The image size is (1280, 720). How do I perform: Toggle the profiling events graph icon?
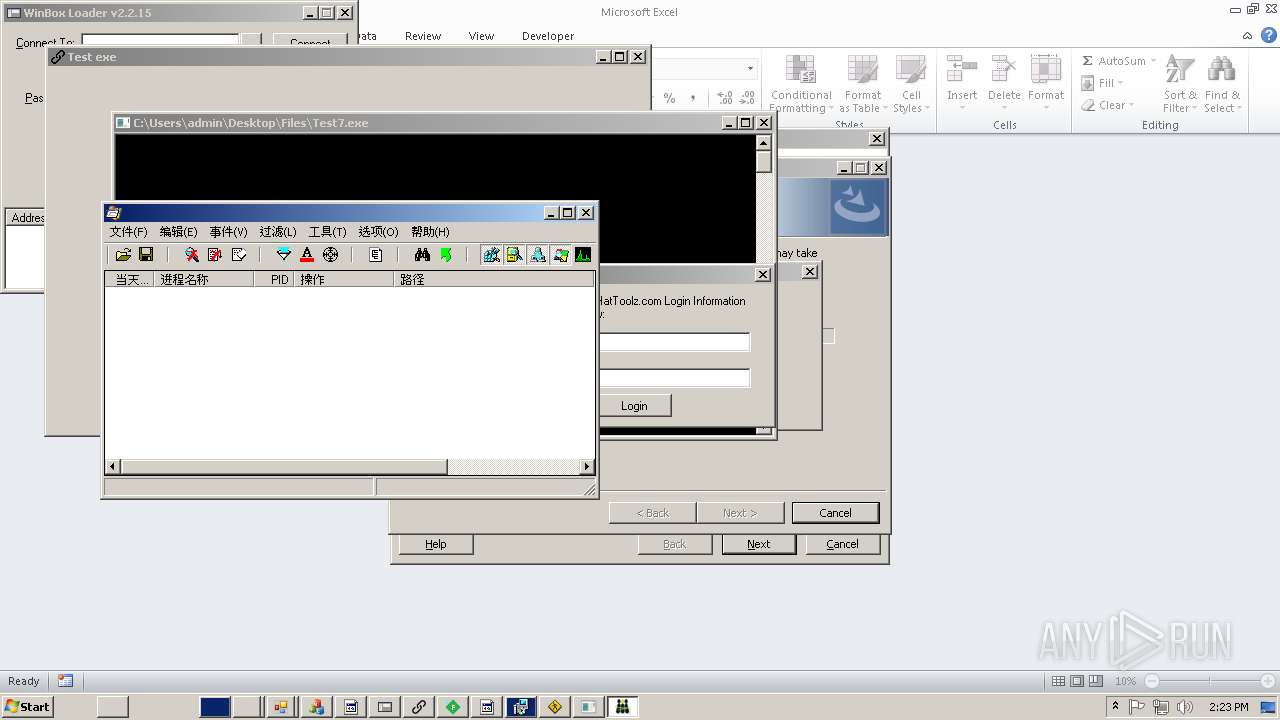point(583,255)
